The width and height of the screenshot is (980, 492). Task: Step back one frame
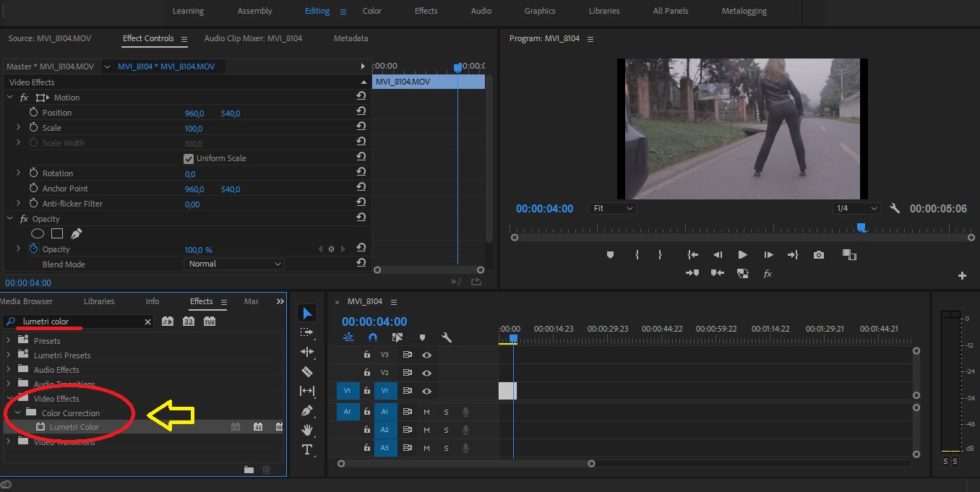point(718,255)
